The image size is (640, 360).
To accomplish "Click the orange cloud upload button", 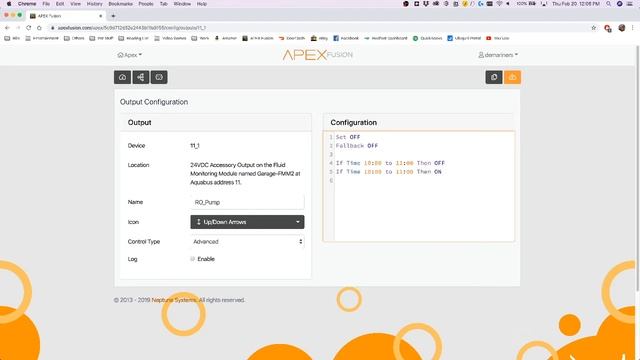I will [512, 77].
